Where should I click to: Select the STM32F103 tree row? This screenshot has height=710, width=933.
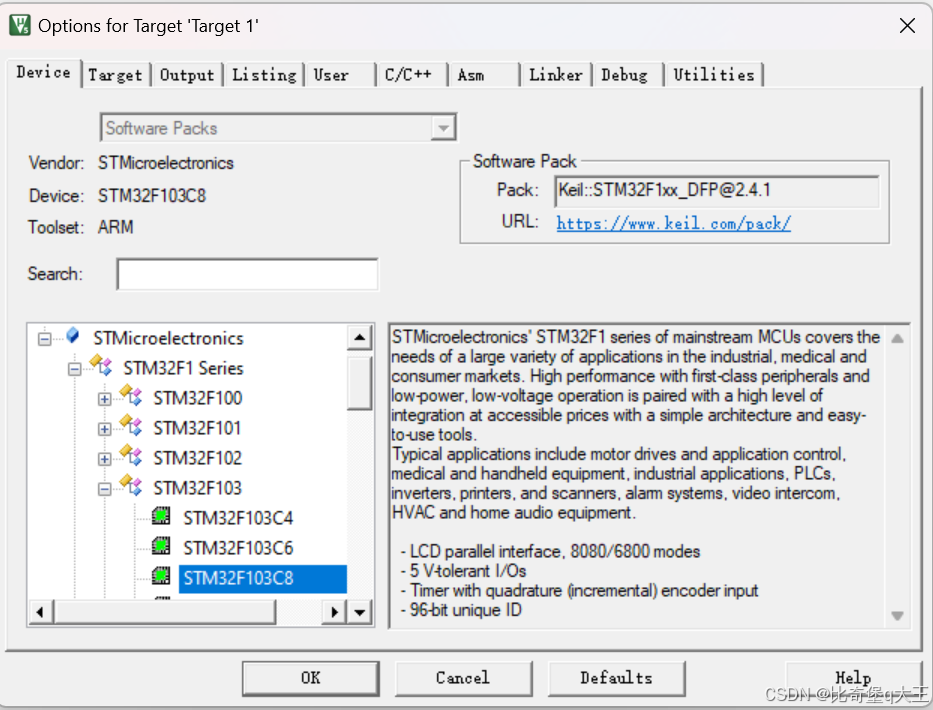click(198, 488)
